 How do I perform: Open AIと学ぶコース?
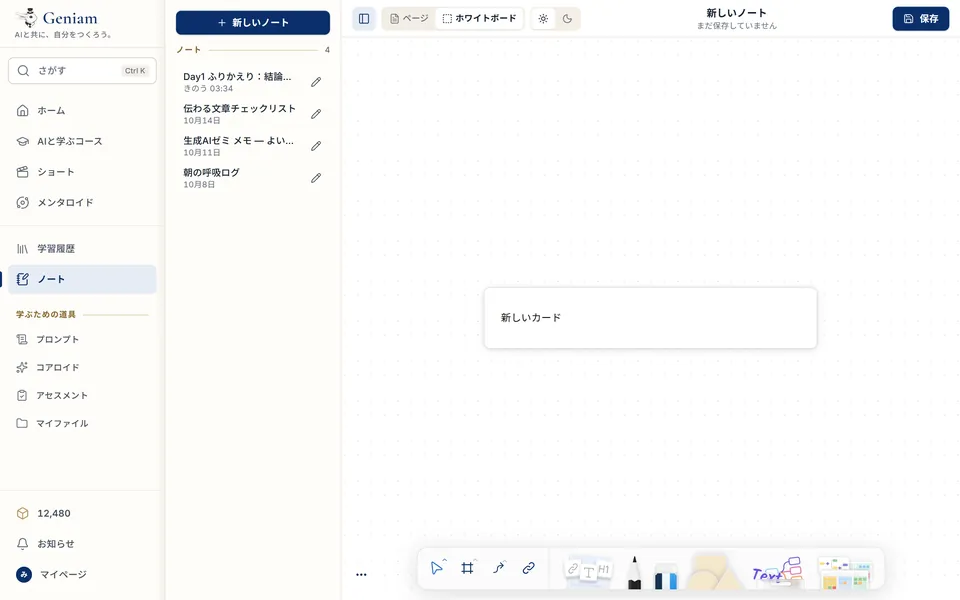82,141
